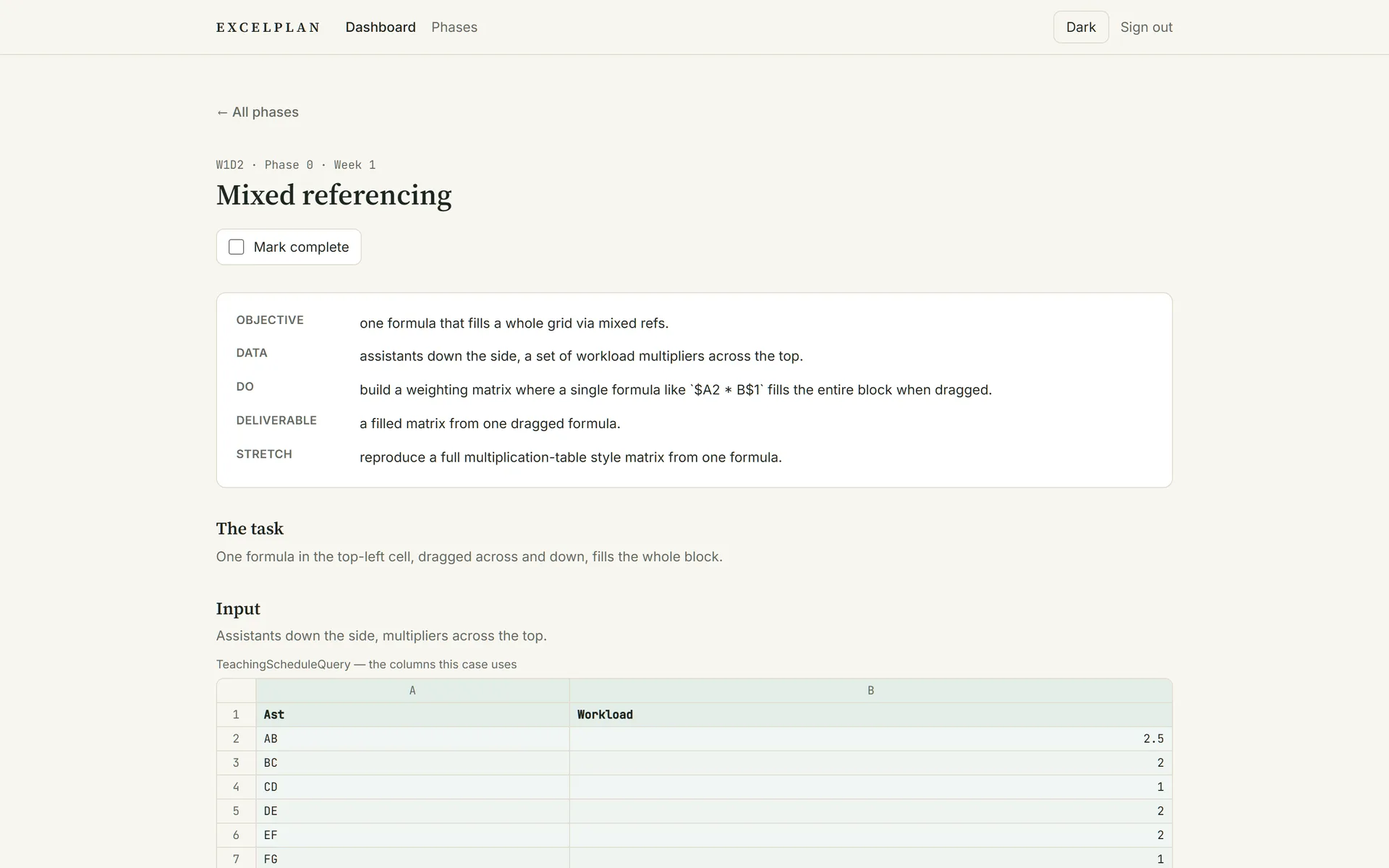Click the '$A2 * B$1' formula sentence
Viewport: 1389px width, 868px height.
point(676,390)
